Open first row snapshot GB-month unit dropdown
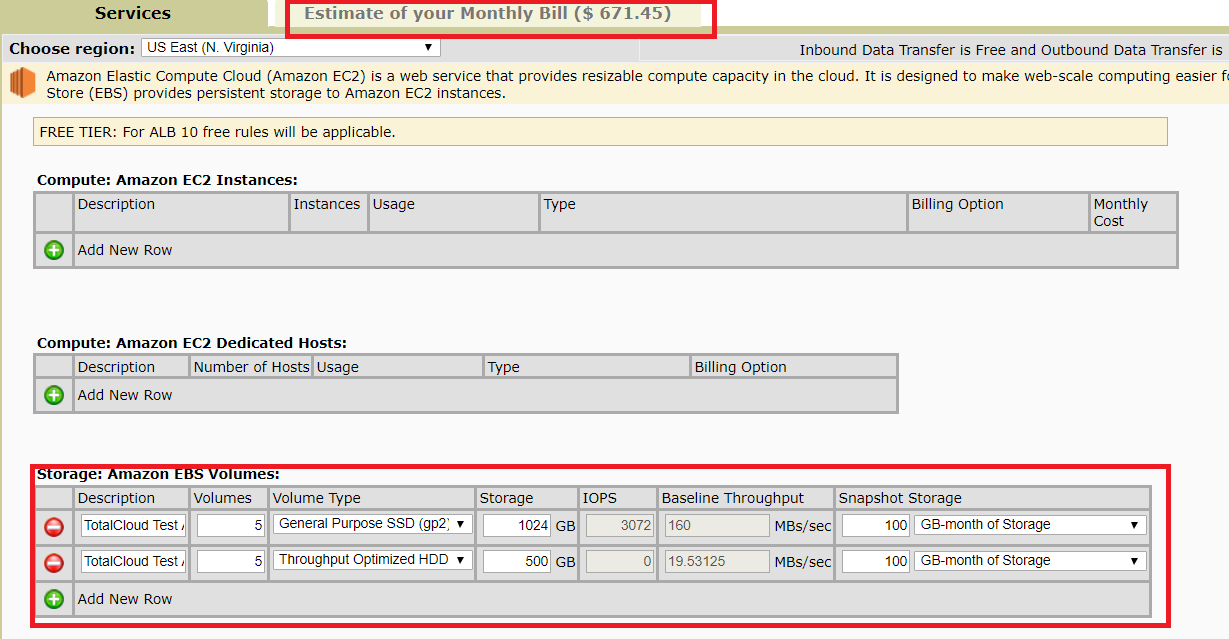This screenshot has width=1229, height=639. (x=1029, y=525)
